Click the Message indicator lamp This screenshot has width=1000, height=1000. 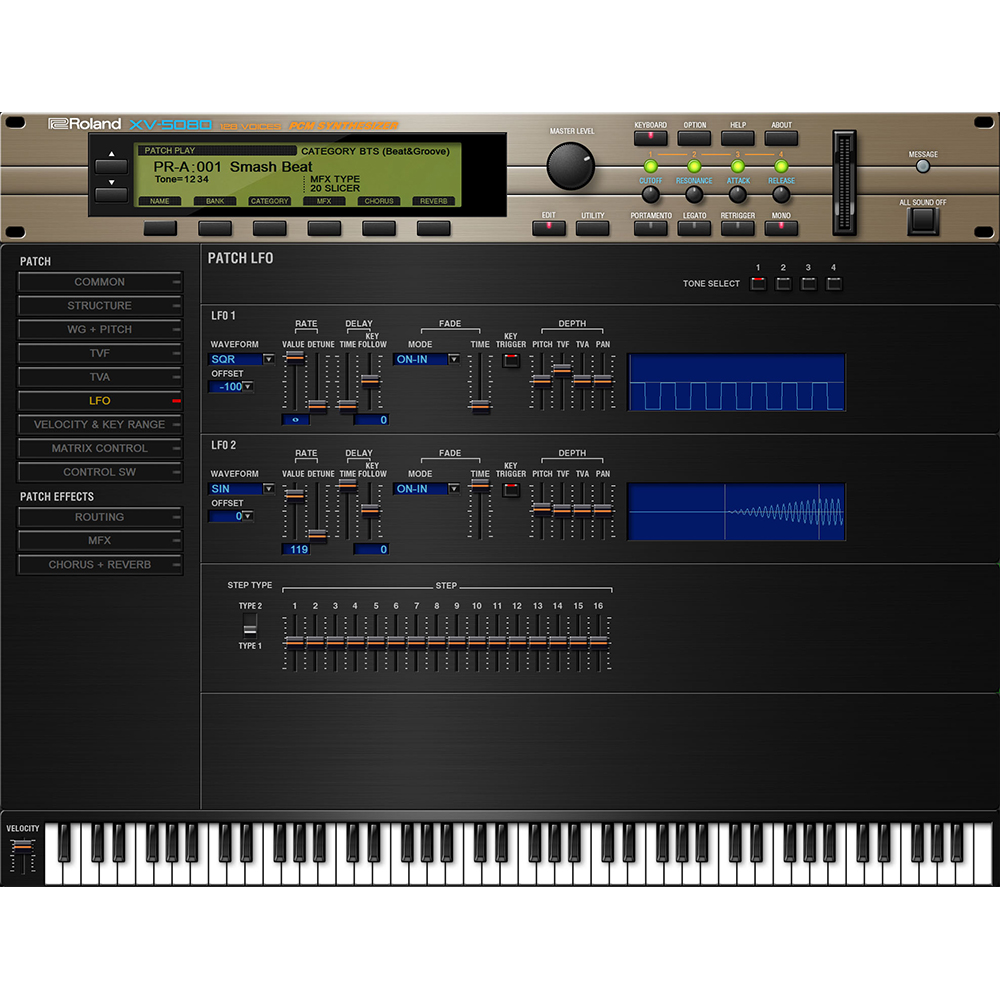tap(922, 166)
